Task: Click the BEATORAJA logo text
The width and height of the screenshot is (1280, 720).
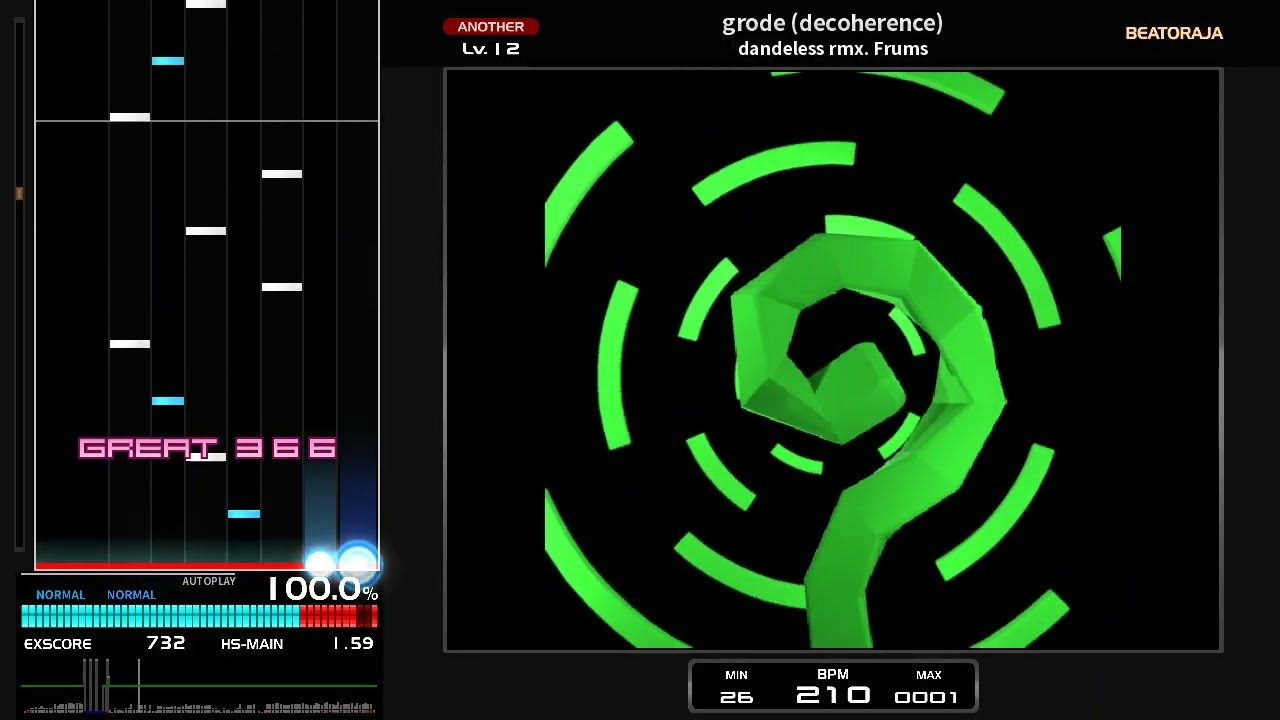Action: pyautogui.click(x=1174, y=33)
